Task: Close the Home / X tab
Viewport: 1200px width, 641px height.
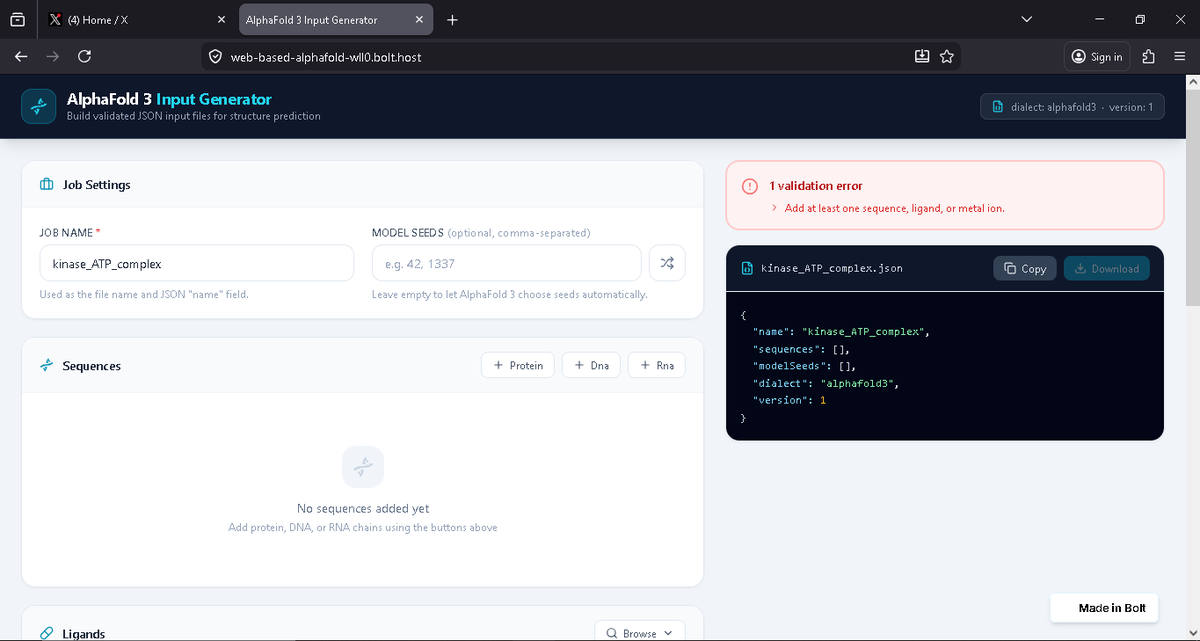Action: click(220, 19)
